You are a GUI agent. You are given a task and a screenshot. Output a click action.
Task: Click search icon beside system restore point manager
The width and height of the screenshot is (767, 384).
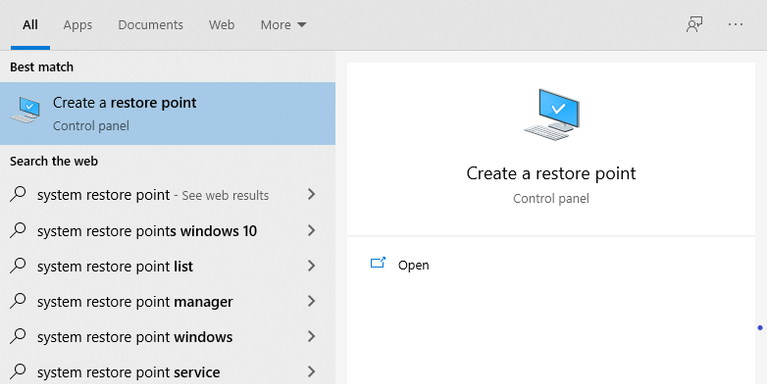(x=18, y=301)
